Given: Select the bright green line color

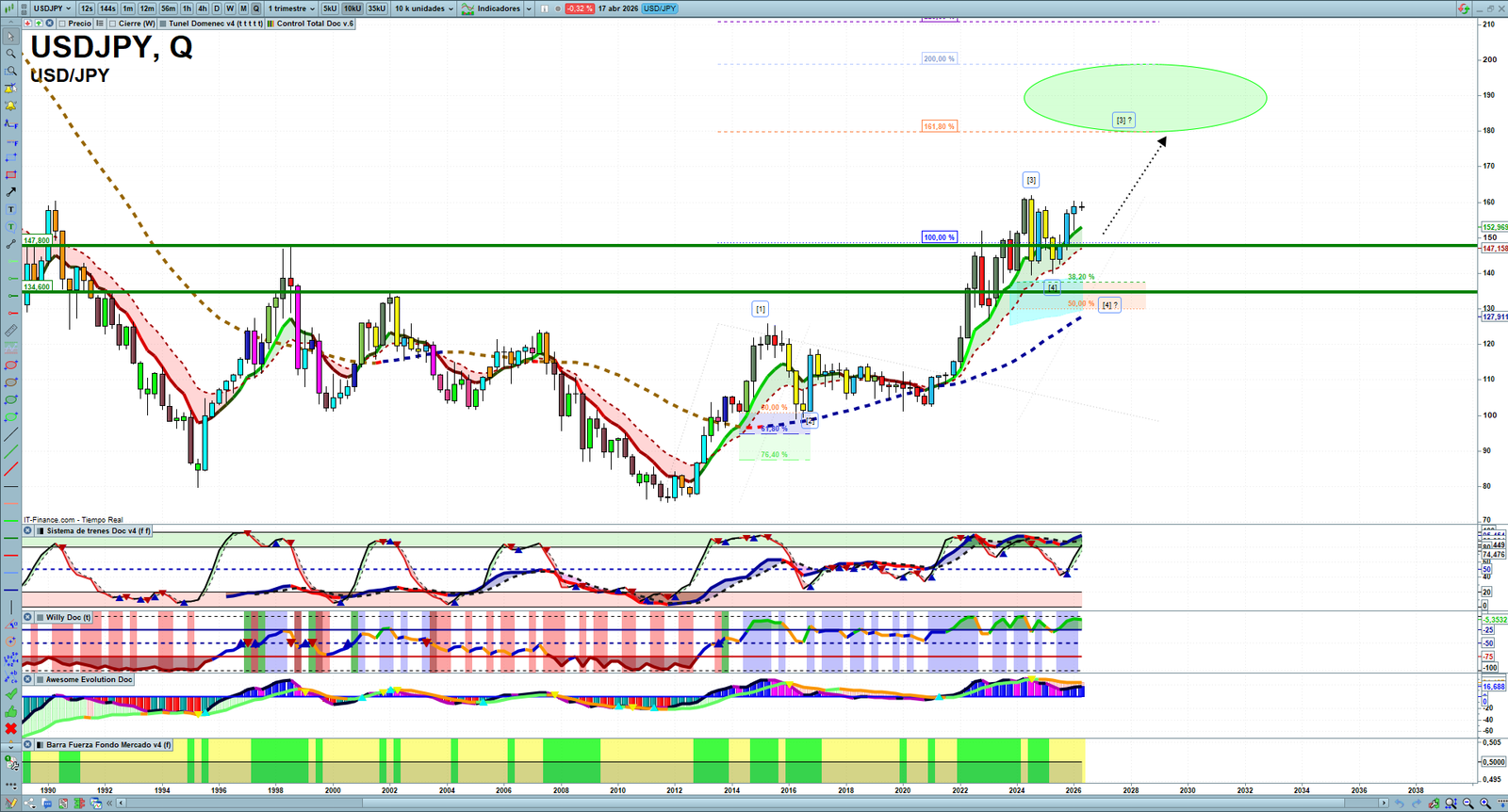Looking at the screenshot, I should pyautogui.click(x=11, y=520).
